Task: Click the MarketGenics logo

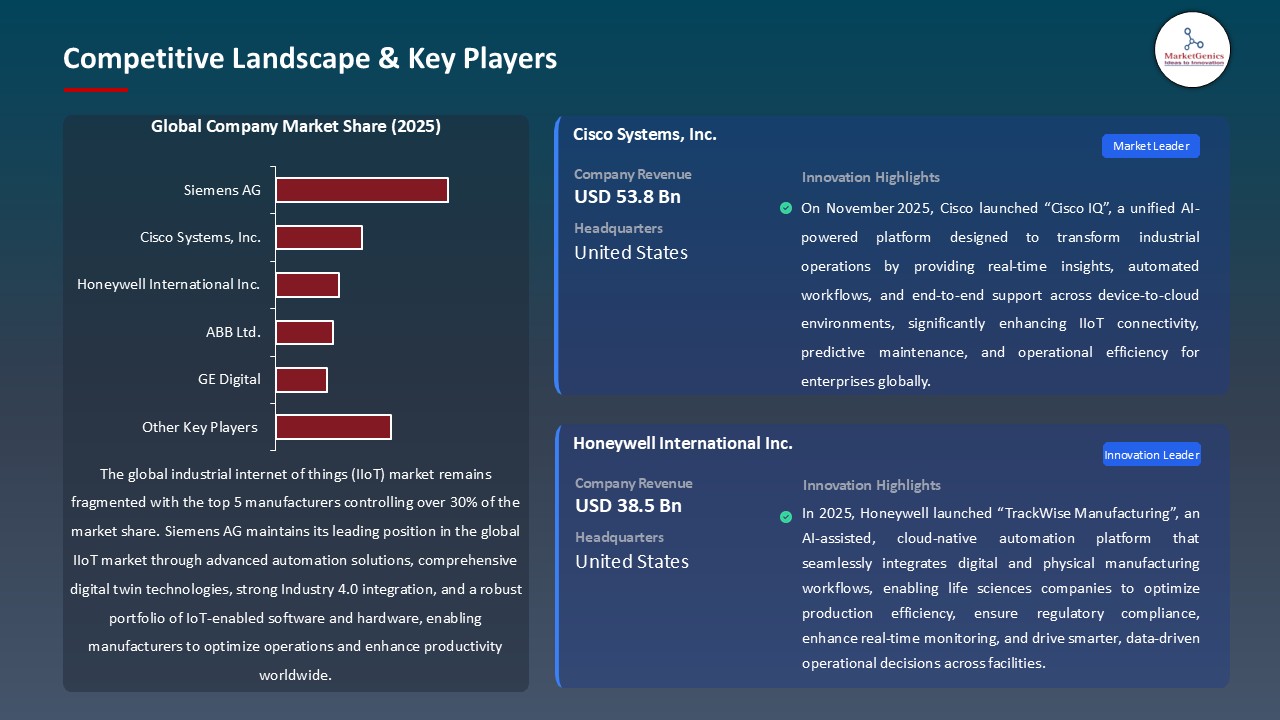Action: tap(1192, 50)
